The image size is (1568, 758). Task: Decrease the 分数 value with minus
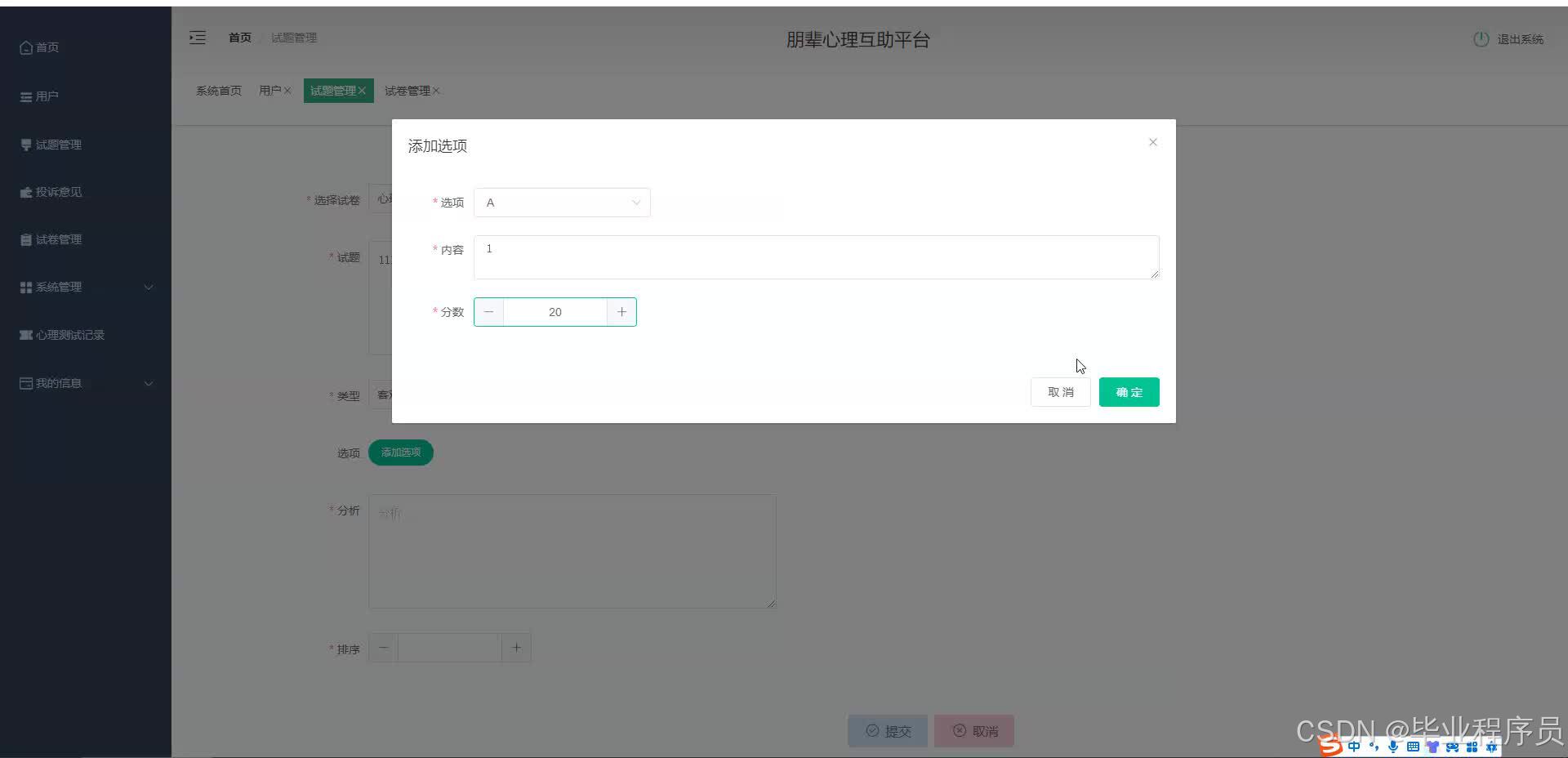[488, 312]
